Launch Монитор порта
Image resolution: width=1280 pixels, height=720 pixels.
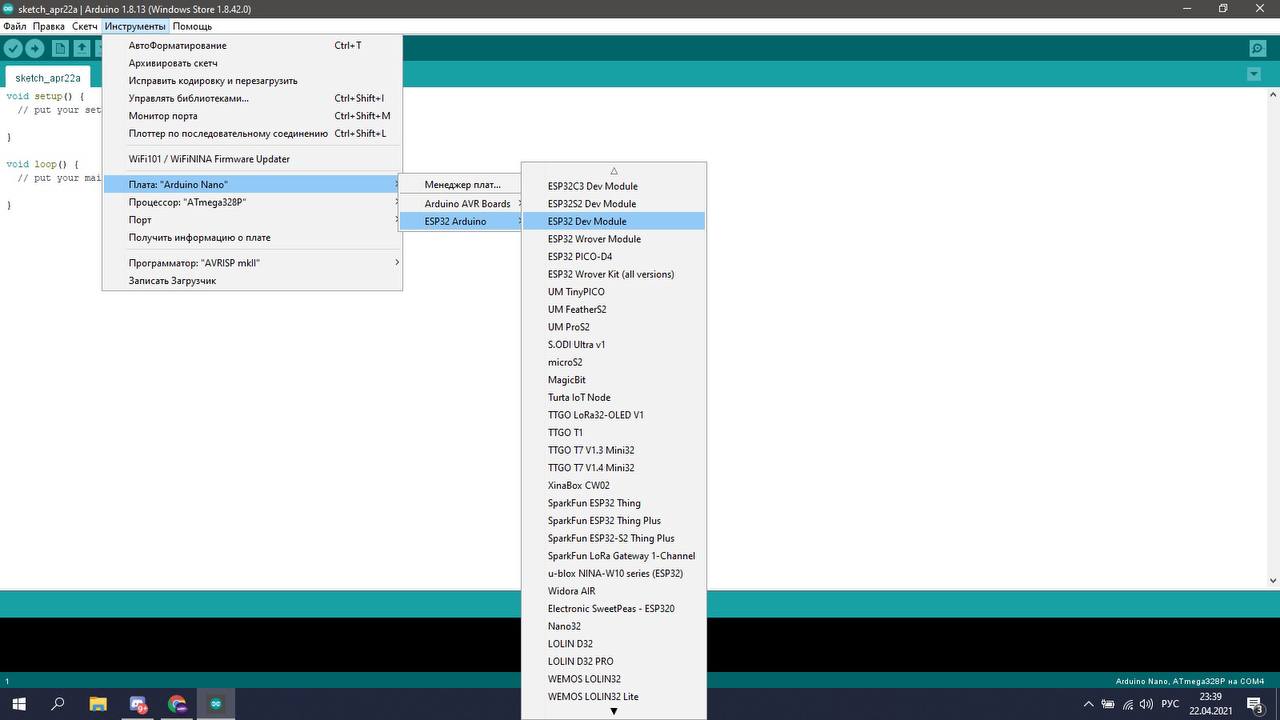click(252, 116)
